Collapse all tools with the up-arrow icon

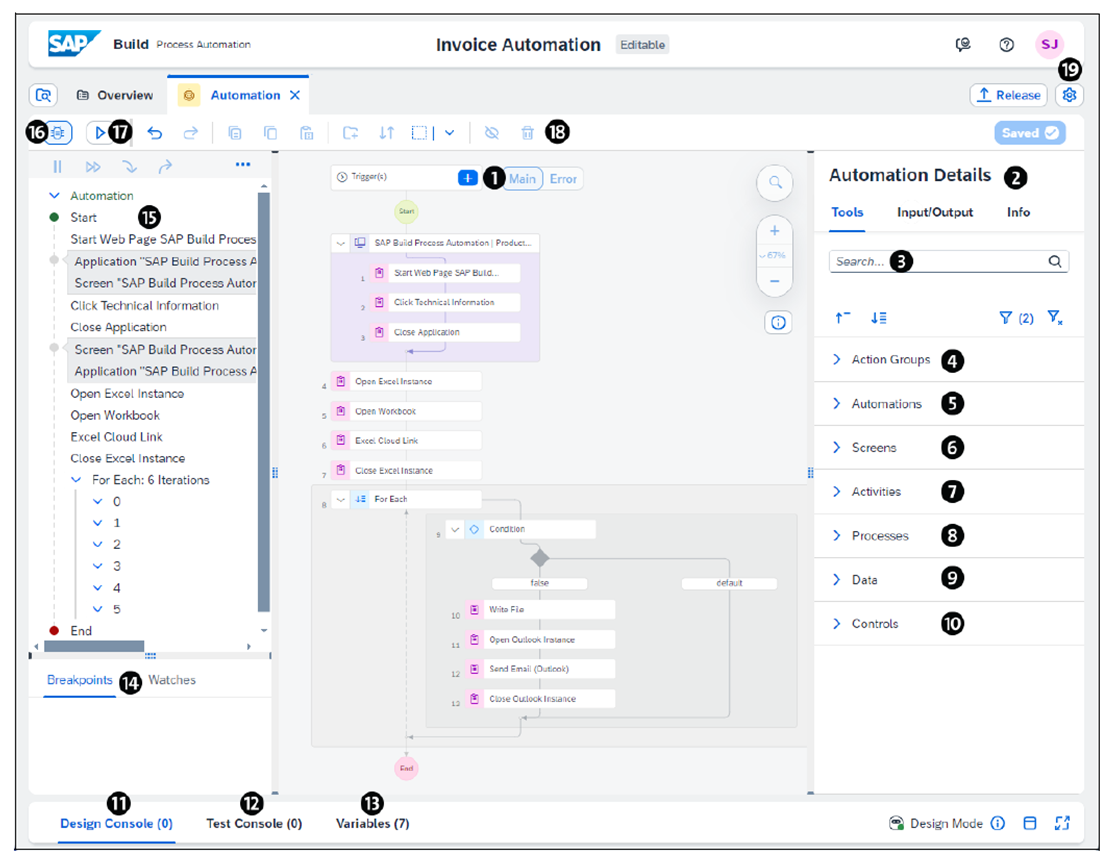coord(843,318)
